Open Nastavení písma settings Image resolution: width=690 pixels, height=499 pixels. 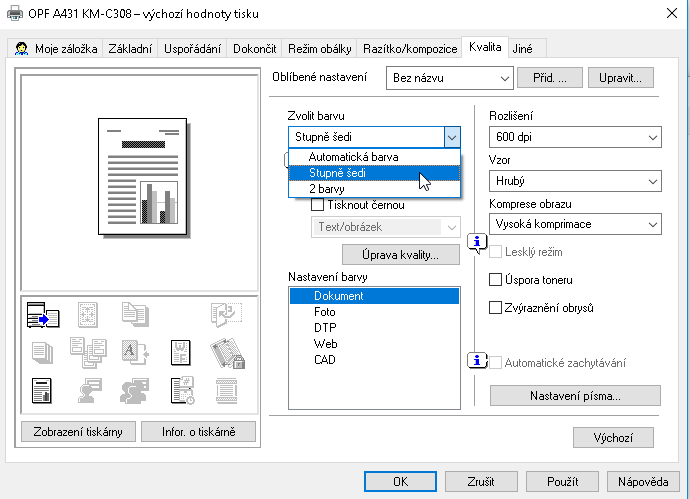coord(575,396)
